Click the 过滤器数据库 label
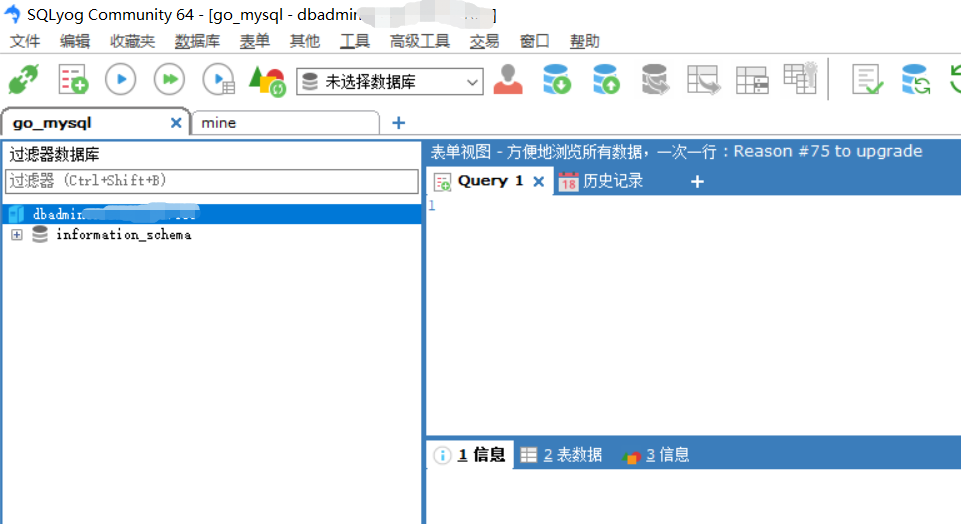The width and height of the screenshot is (961, 524). [x=54, y=154]
